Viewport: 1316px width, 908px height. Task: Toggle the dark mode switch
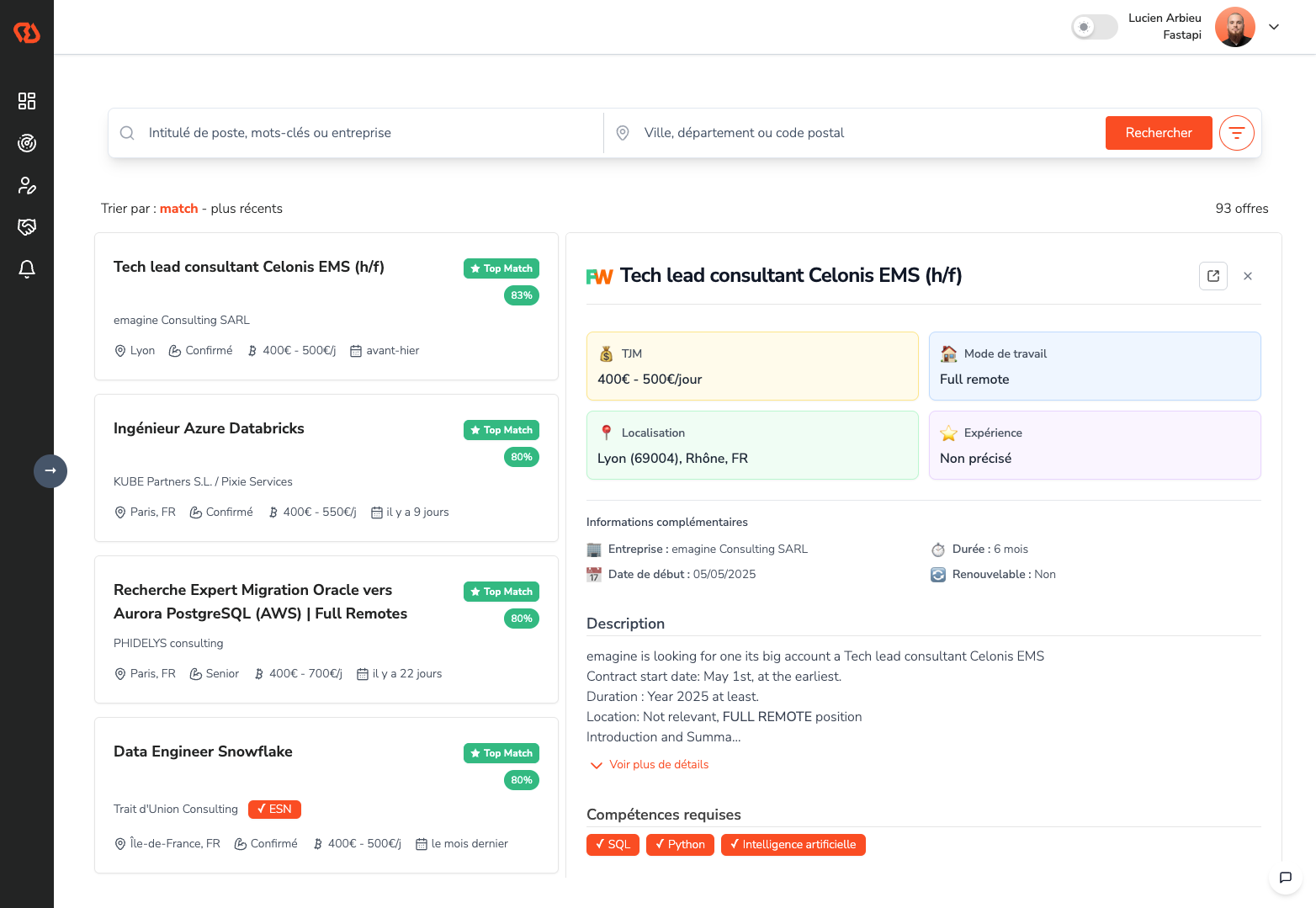click(x=1094, y=27)
